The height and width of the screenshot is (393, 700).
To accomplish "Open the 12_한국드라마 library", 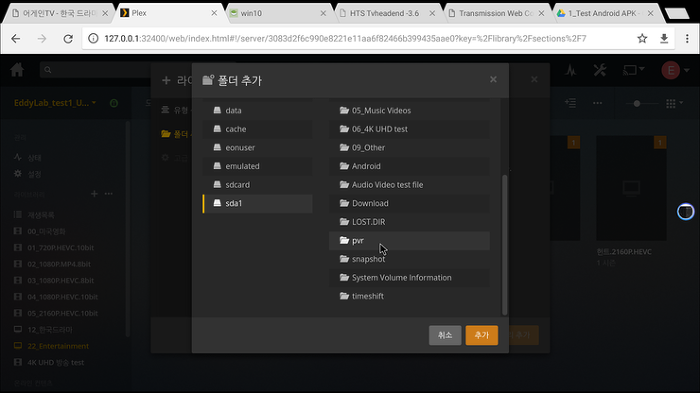I will [x=43, y=330].
